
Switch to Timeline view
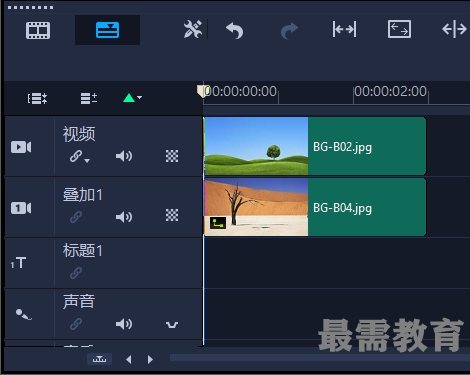click(x=107, y=30)
